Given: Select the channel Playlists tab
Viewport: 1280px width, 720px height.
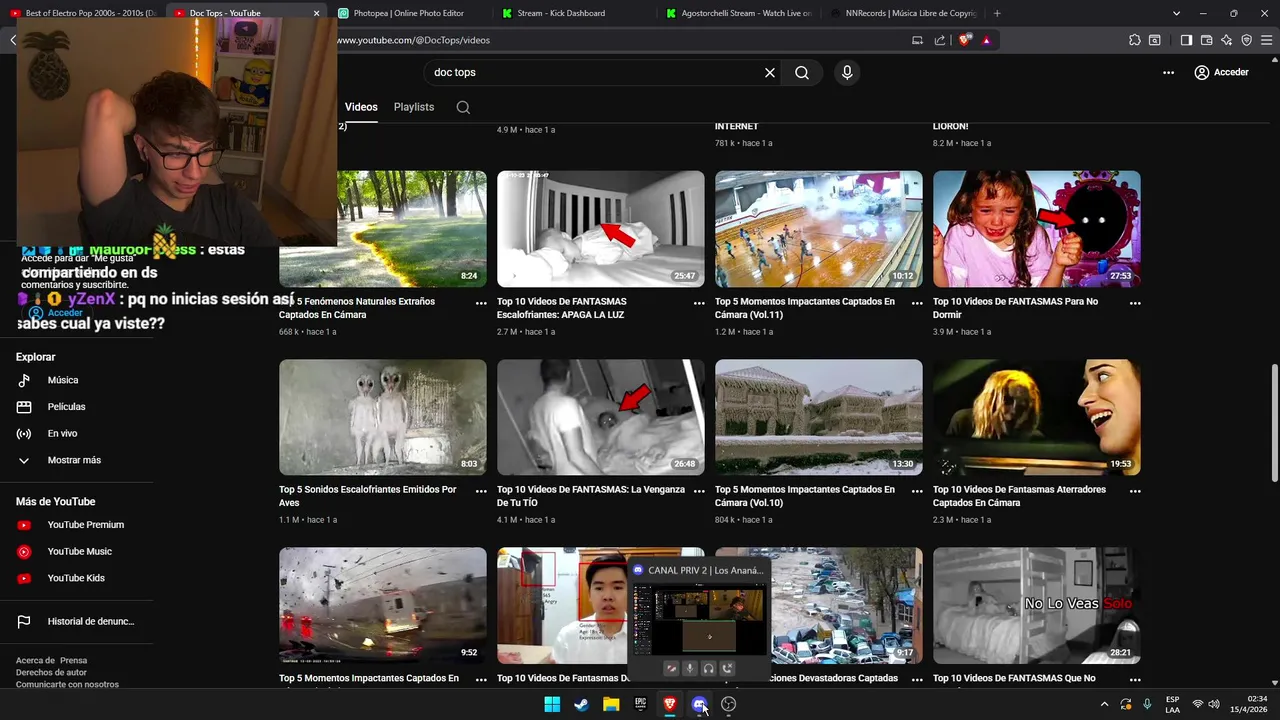Looking at the screenshot, I should tap(414, 107).
